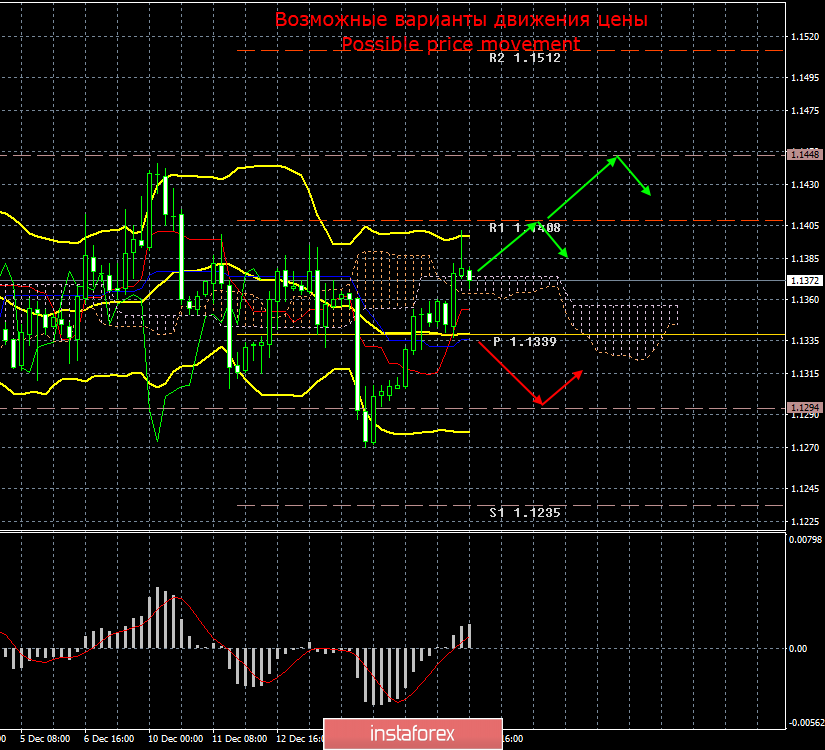Click the 1.1430 price axis value
Screen dimensions: 825x750
[805, 184]
